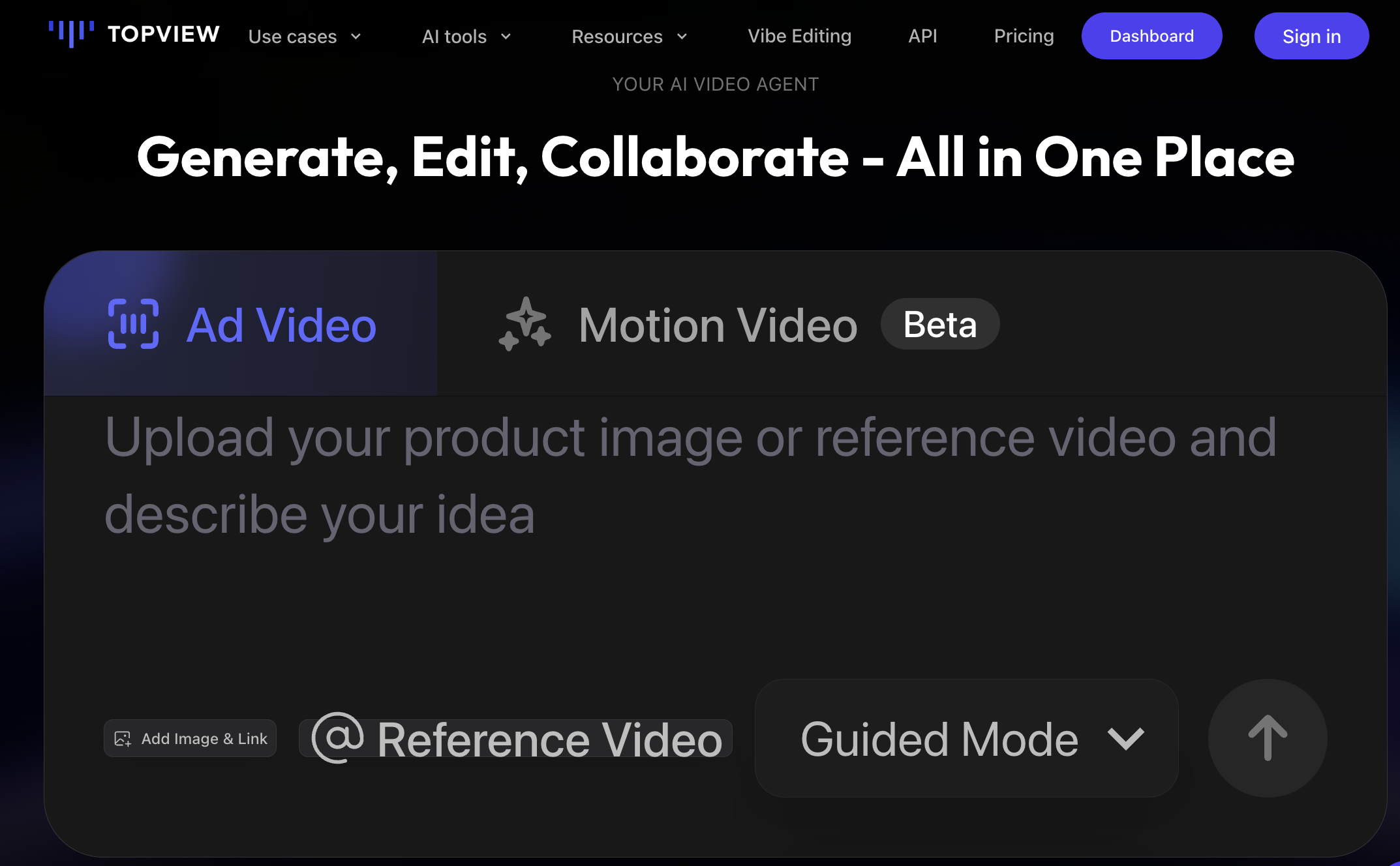Open the Pricing page

[1024, 36]
